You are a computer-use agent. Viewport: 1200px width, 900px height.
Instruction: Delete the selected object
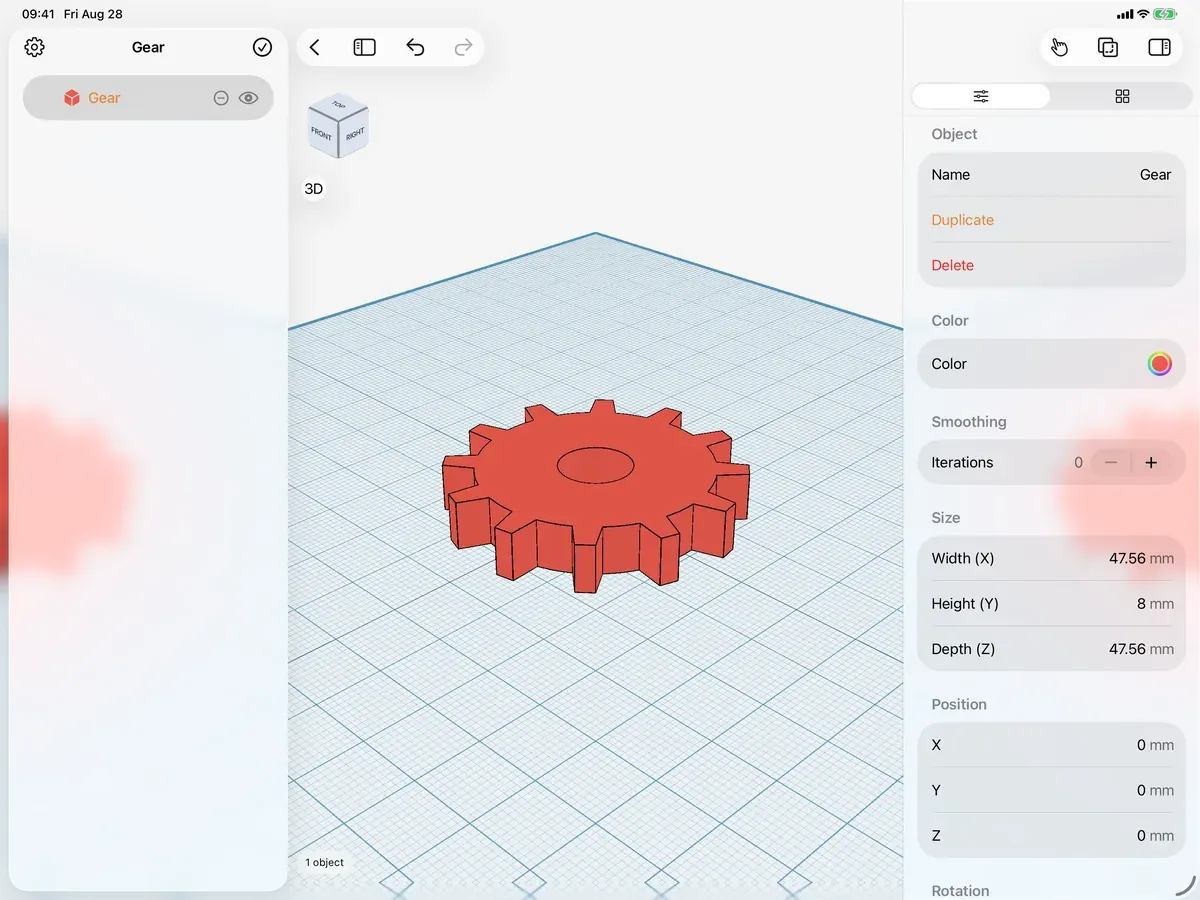click(x=952, y=265)
